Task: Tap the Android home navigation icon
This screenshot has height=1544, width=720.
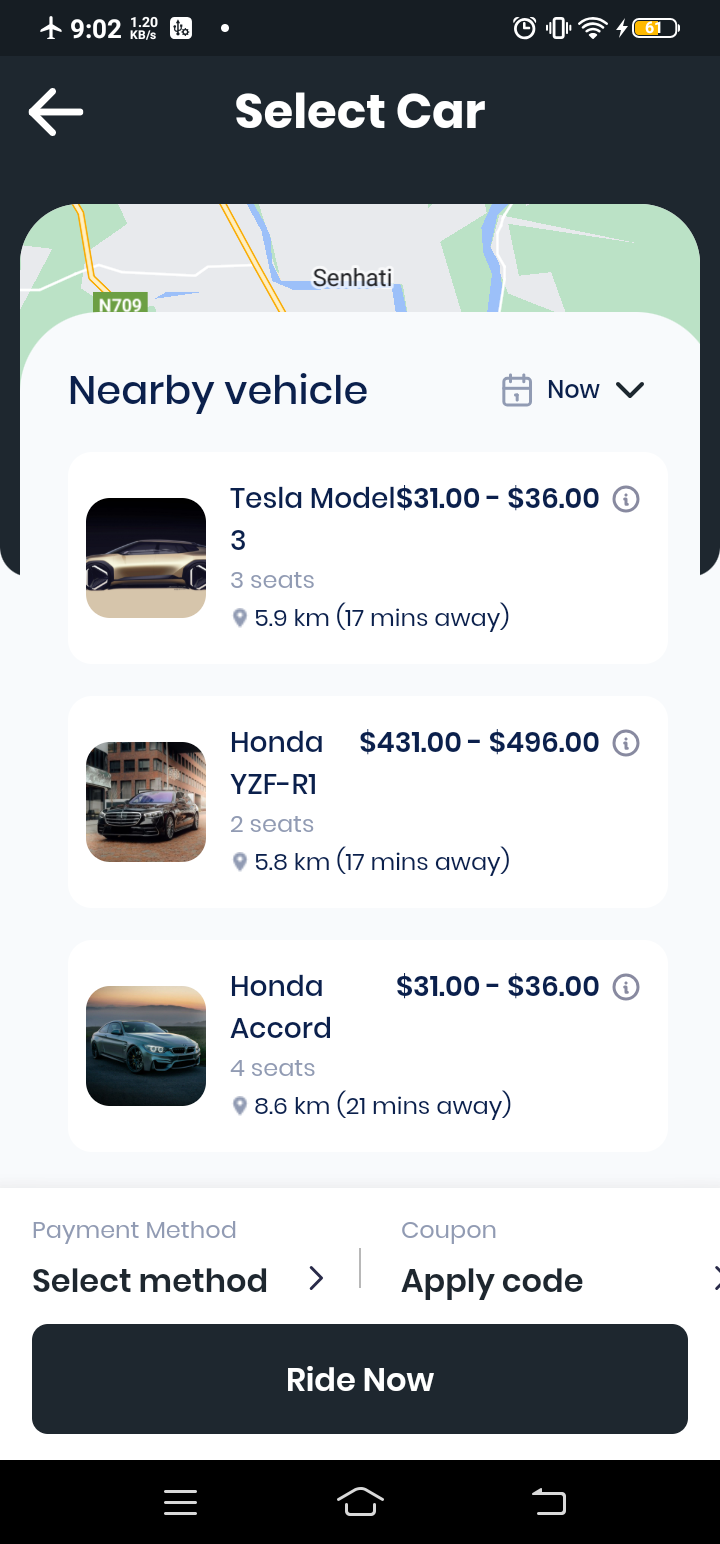Action: point(361,1502)
